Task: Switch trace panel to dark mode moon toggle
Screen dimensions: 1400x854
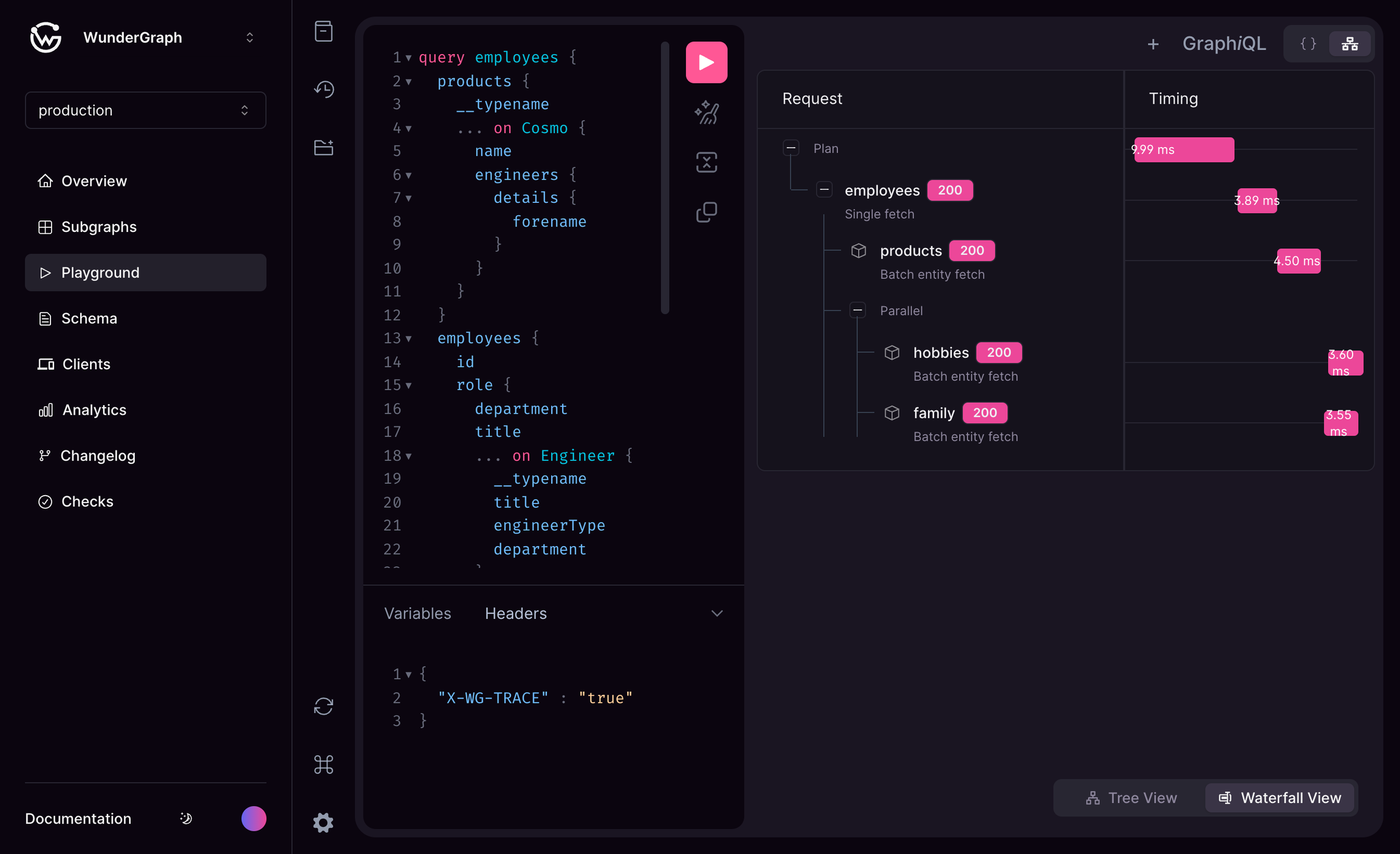Action: (x=185, y=818)
